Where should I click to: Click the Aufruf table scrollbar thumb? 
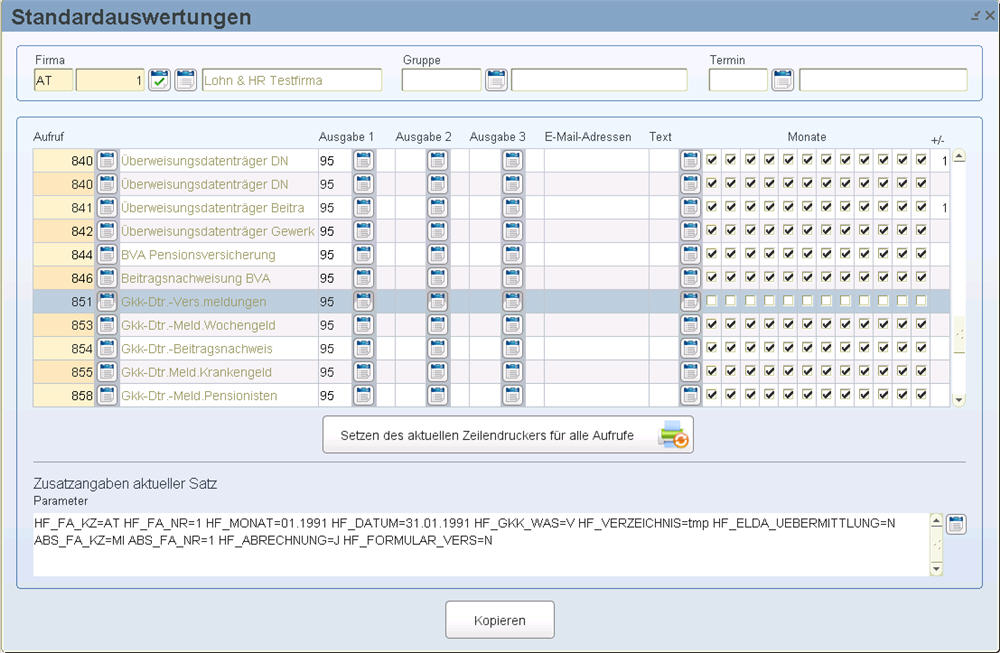959,335
